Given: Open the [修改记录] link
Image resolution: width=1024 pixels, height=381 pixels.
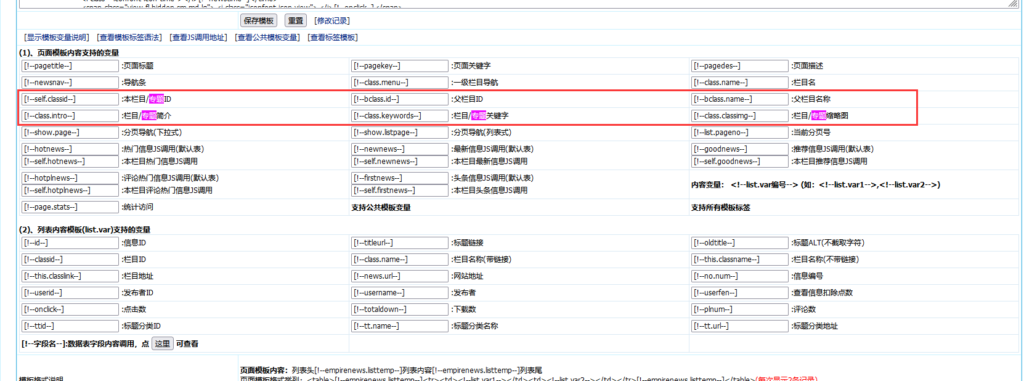Looking at the screenshot, I should pos(331,21).
